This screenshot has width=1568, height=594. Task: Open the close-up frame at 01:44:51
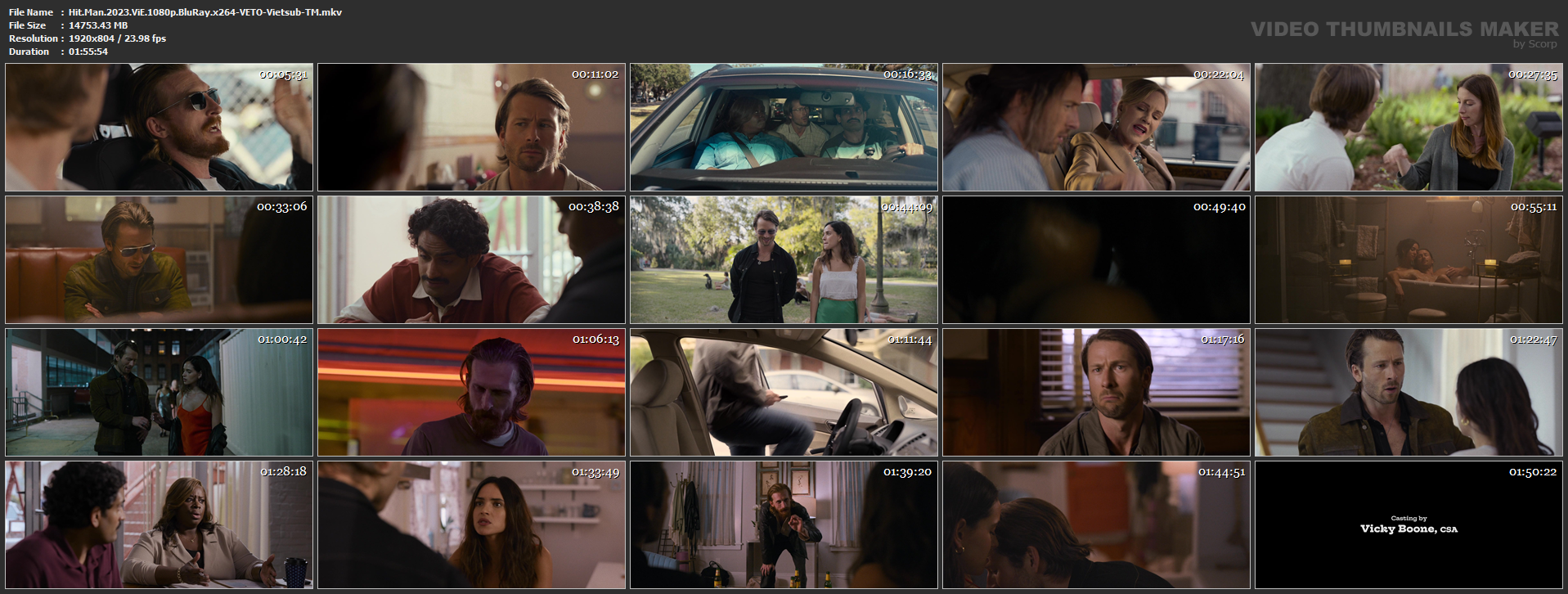coord(1096,525)
